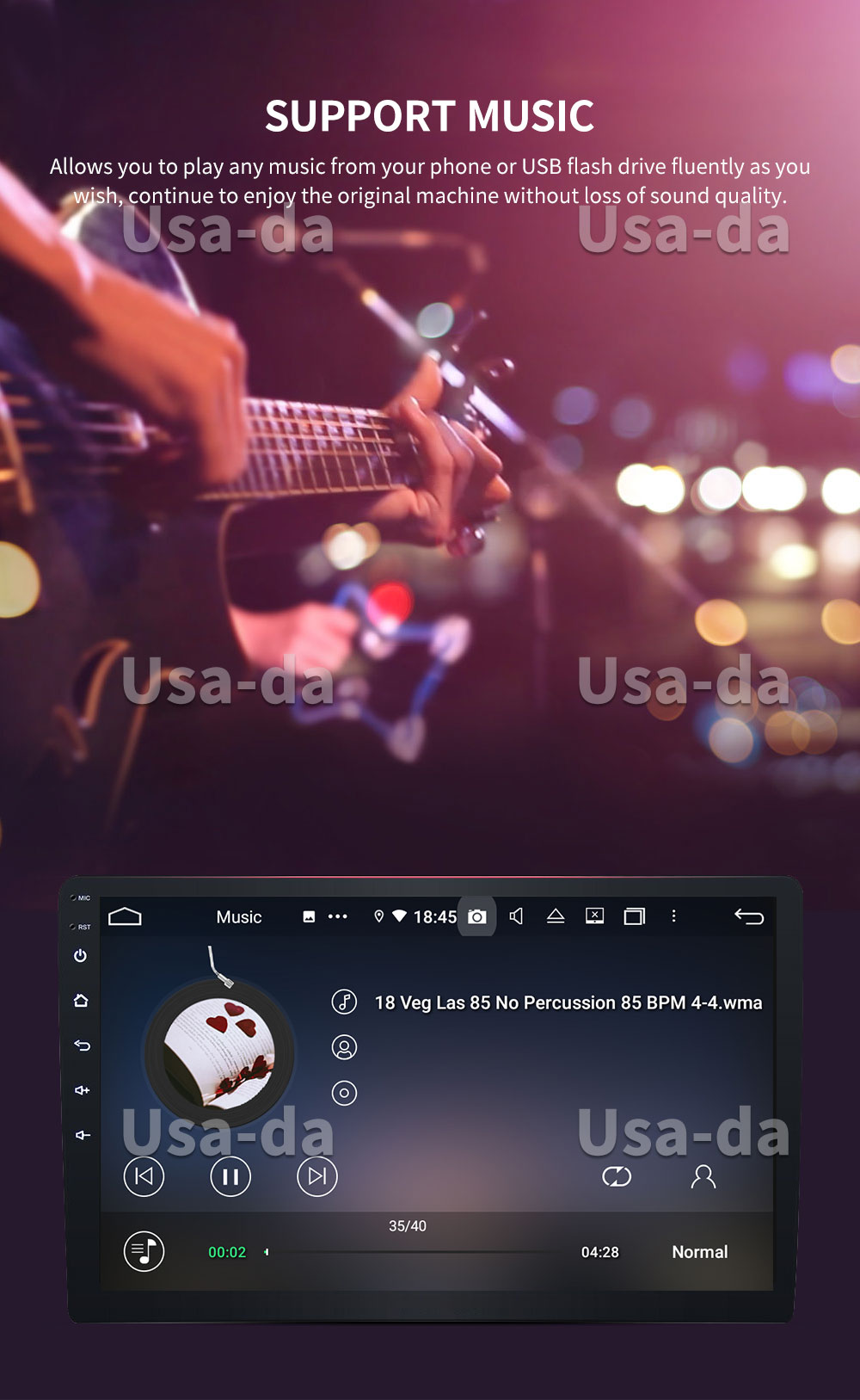Skip to the next track
The width and height of the screenshot is (860, 1400).
pyautogui.click(x=317, y=1176)
